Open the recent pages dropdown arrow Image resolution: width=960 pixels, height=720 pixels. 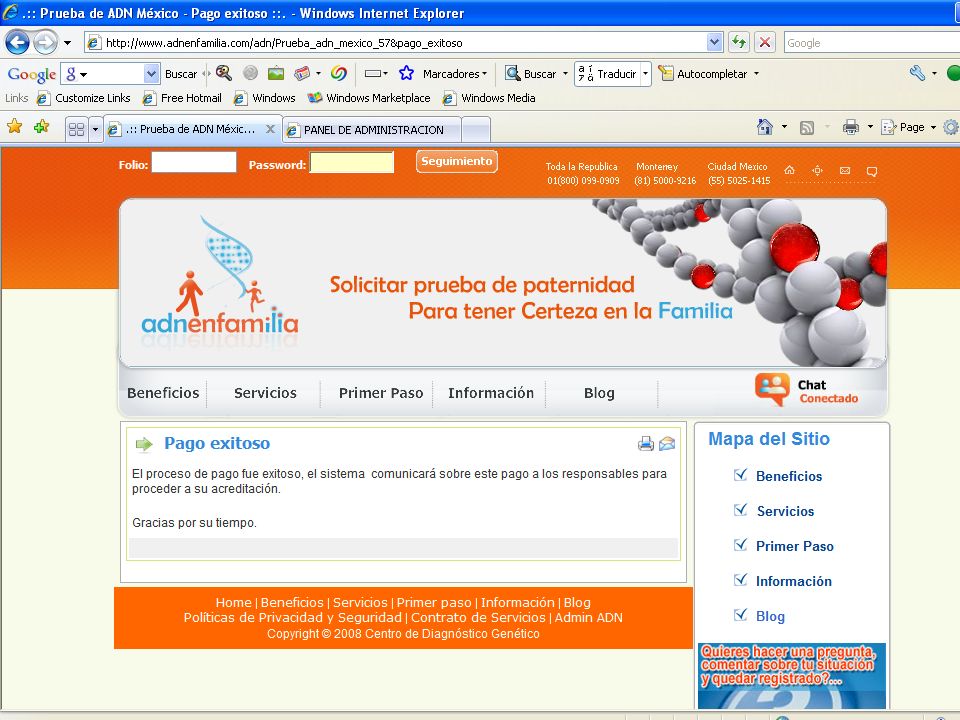click(67, 43)
